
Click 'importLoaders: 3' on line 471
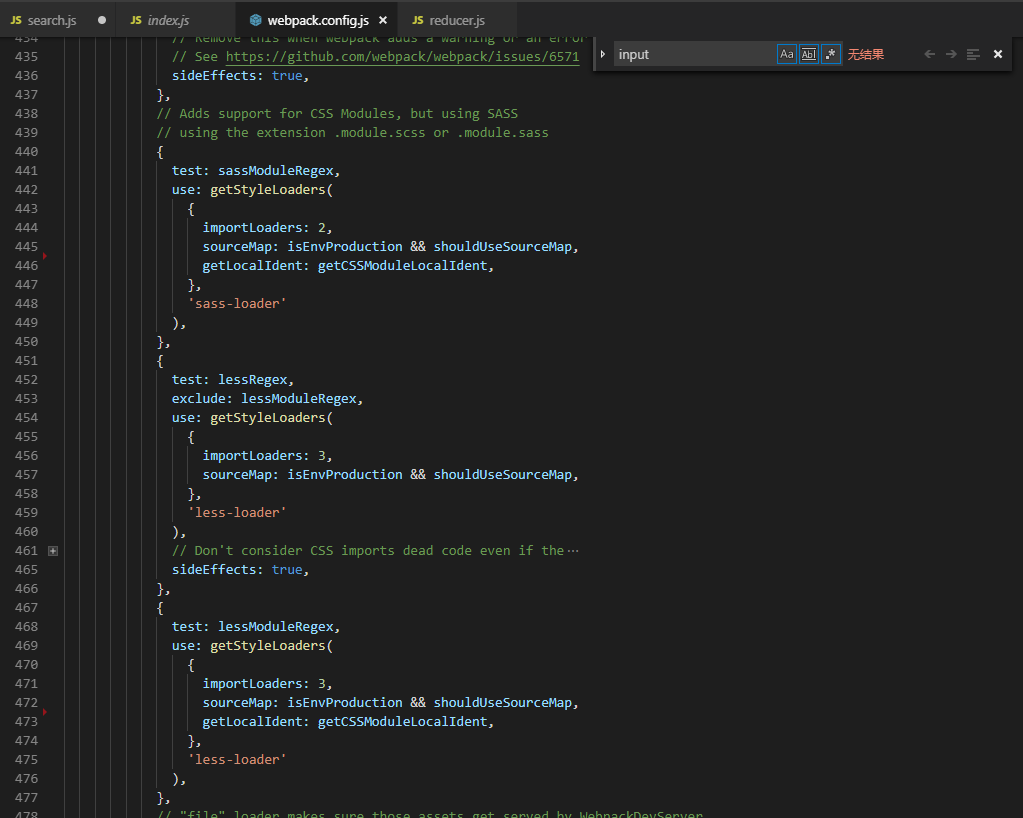pyautogui.click(x=264, y=684)
